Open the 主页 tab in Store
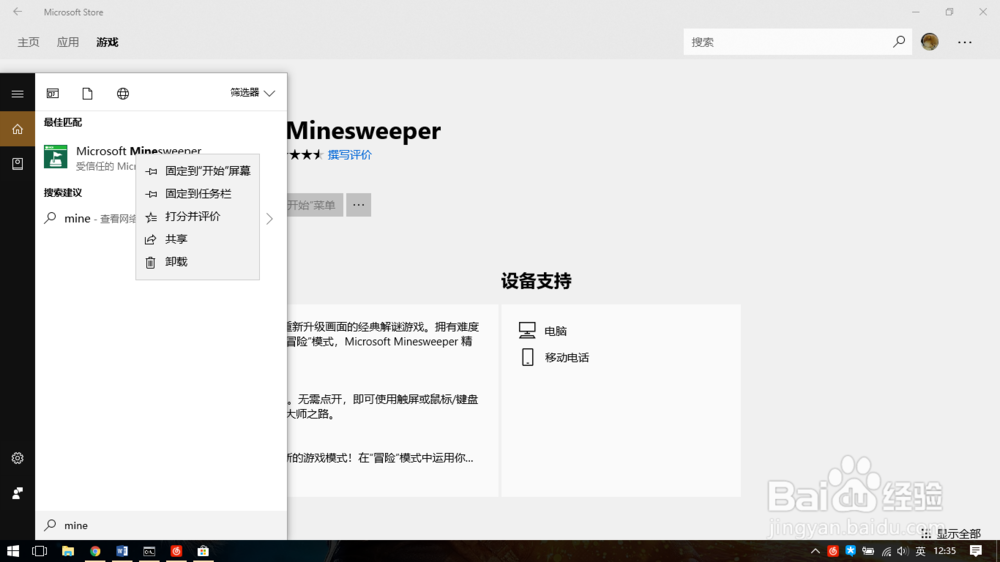The width and height of the screenshot is (1000, 562). click(28, 42)
